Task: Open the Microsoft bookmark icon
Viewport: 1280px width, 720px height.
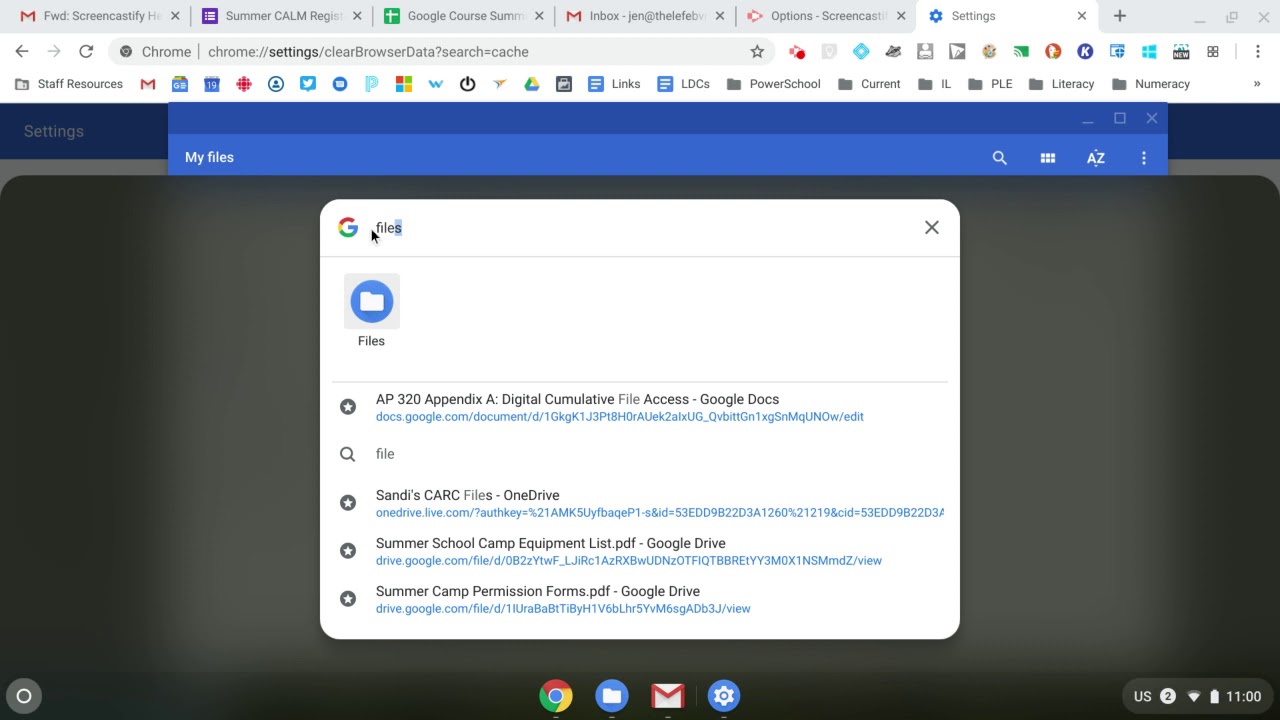Action: [x=404, y=84]
